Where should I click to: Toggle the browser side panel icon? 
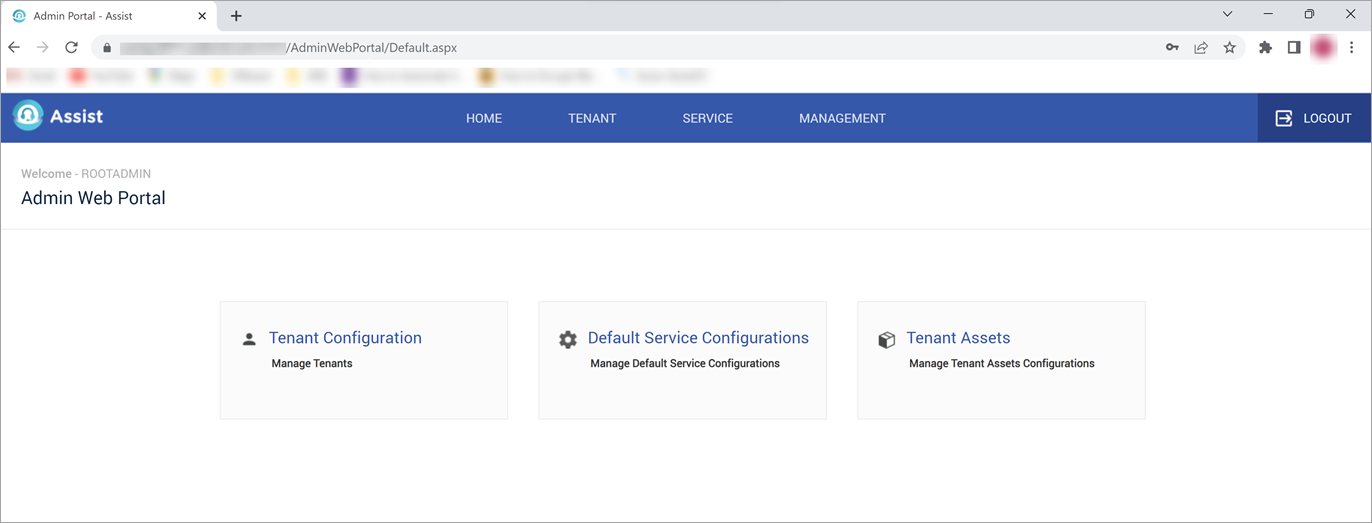tap(1294, 47)
